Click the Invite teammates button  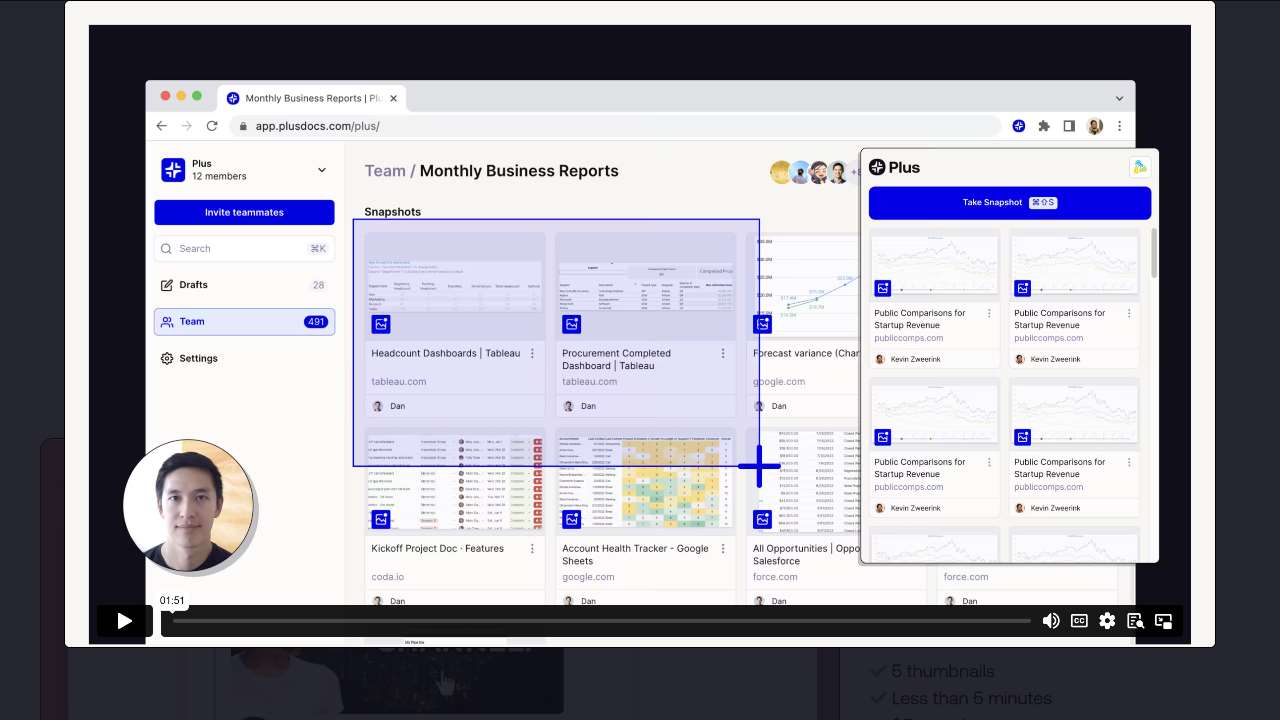244,212
